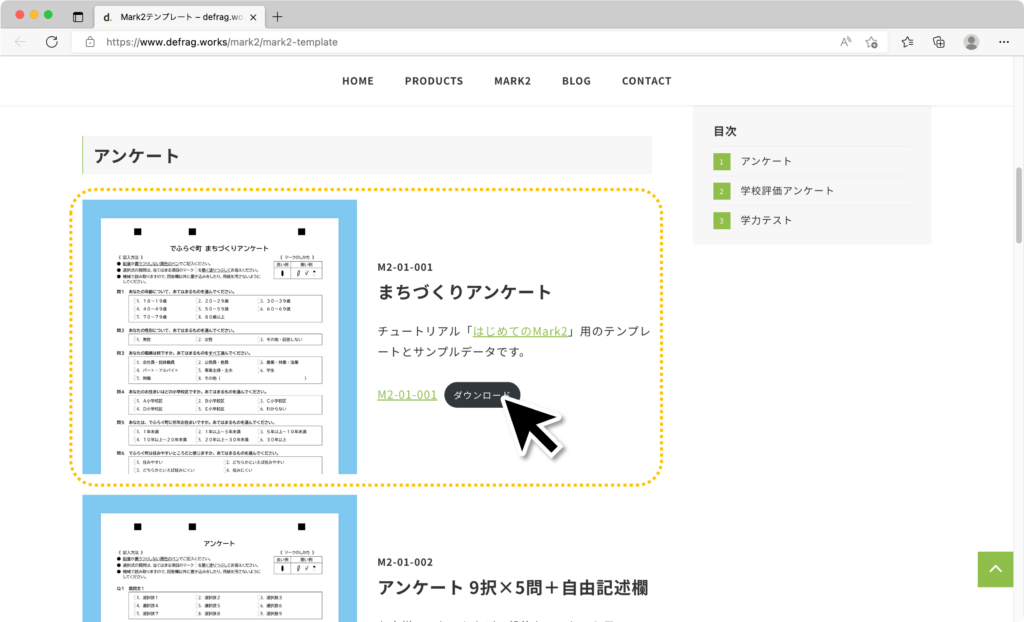Viewport: 1024px width, 622px height.
Task: Click the browser back arrow
Action: tap(20, 42)
